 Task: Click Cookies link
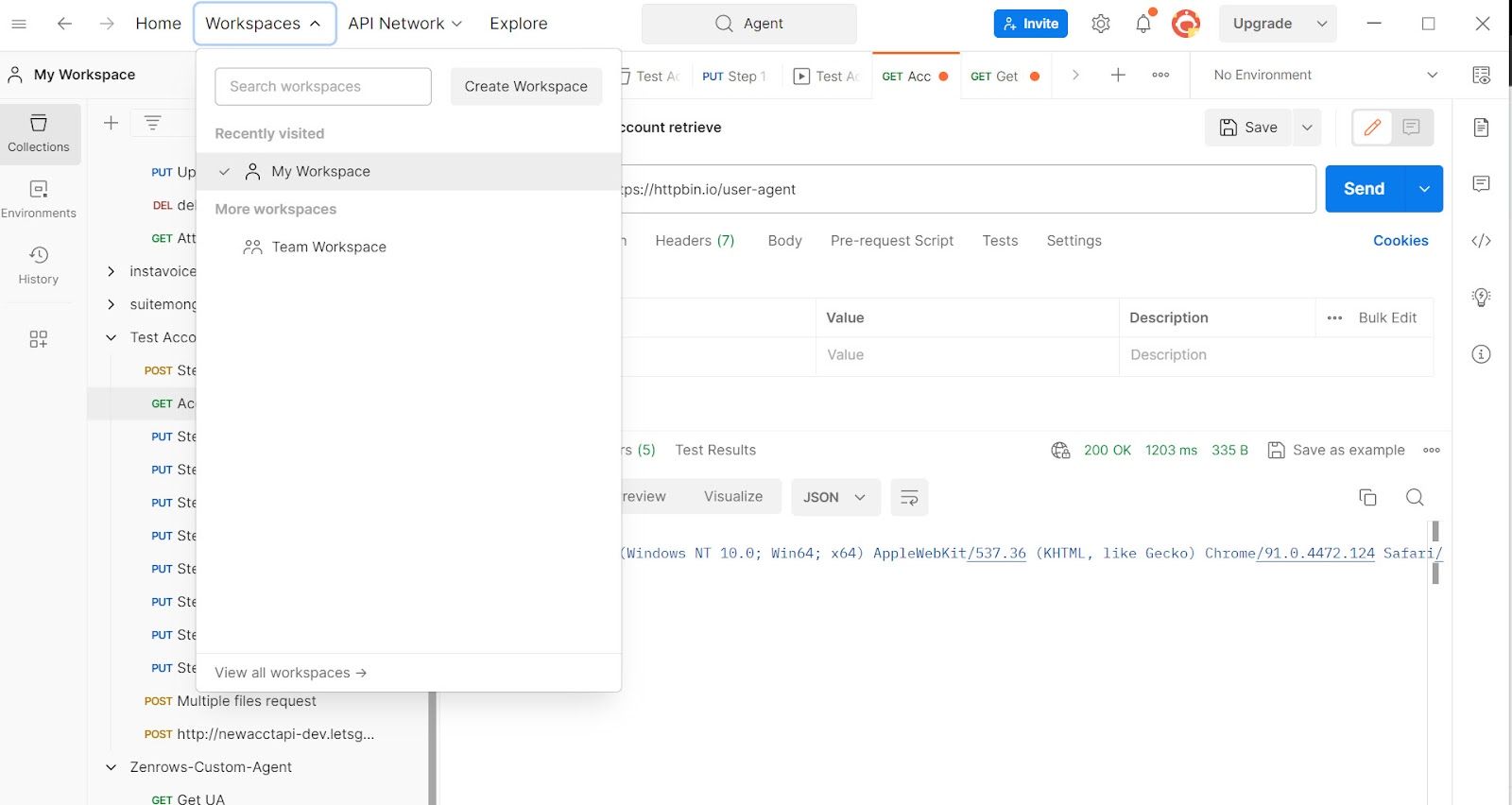pyautogui.click(x=1400, y=241)
